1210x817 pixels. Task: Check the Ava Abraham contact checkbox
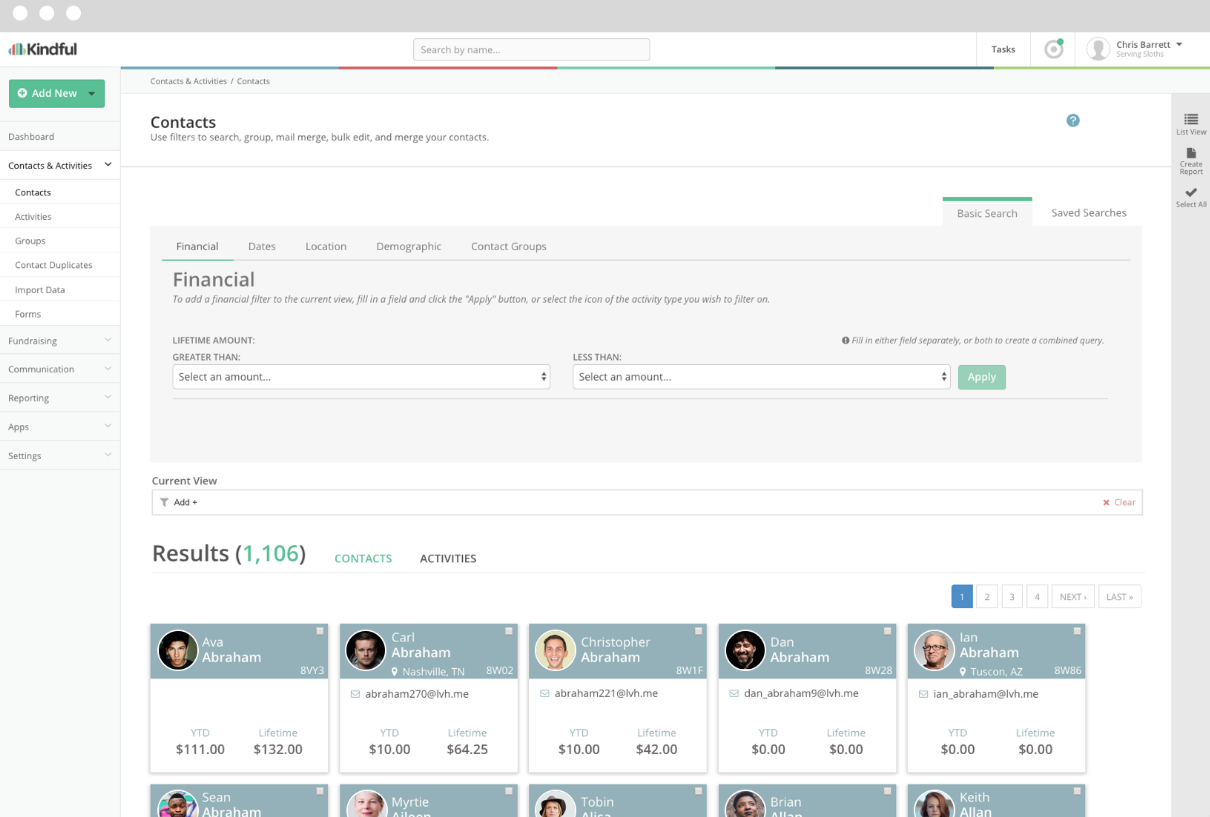click(320, 631)
